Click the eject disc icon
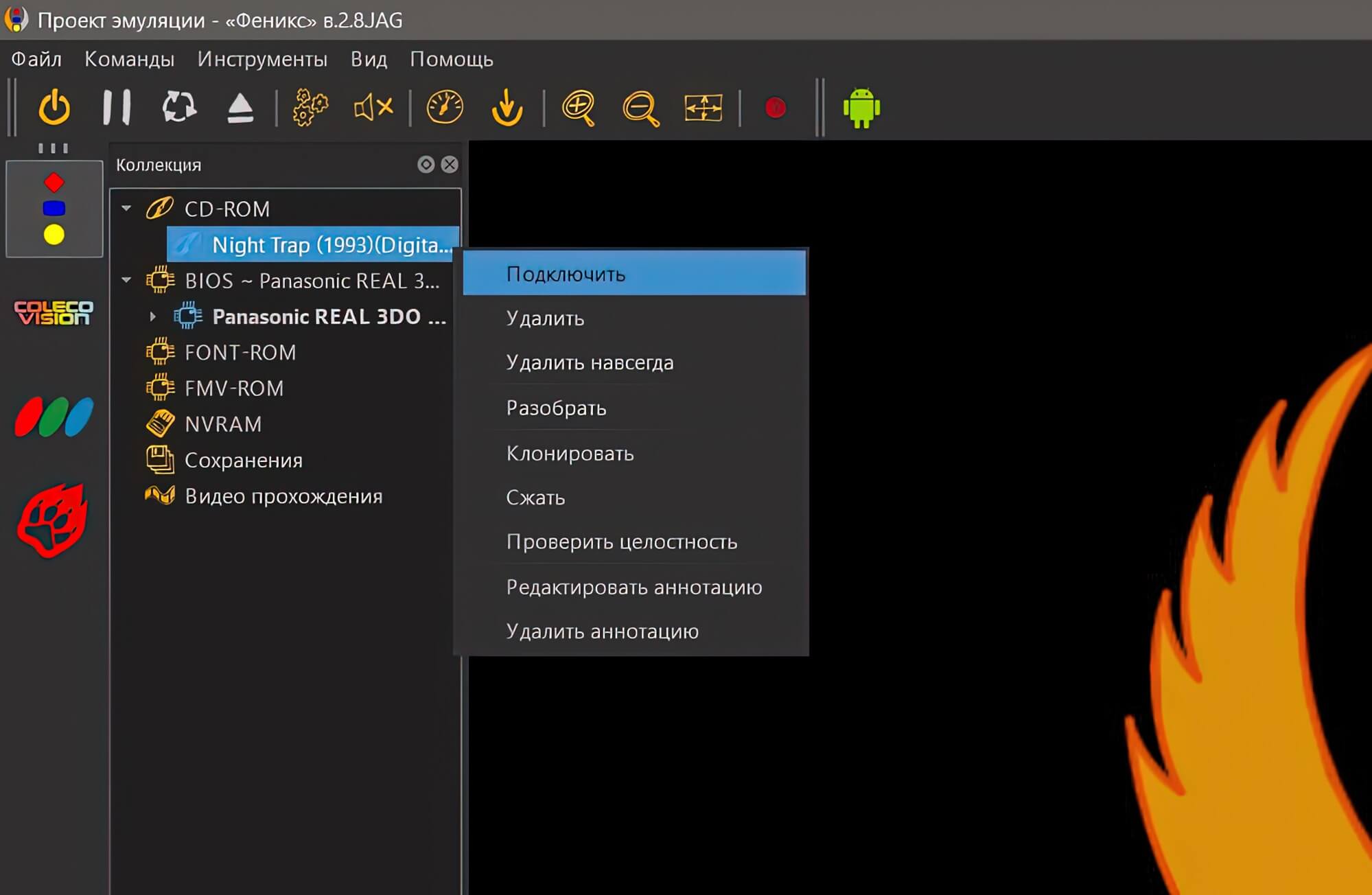Screen dimensions: 1372x895 tap(240, 108)
